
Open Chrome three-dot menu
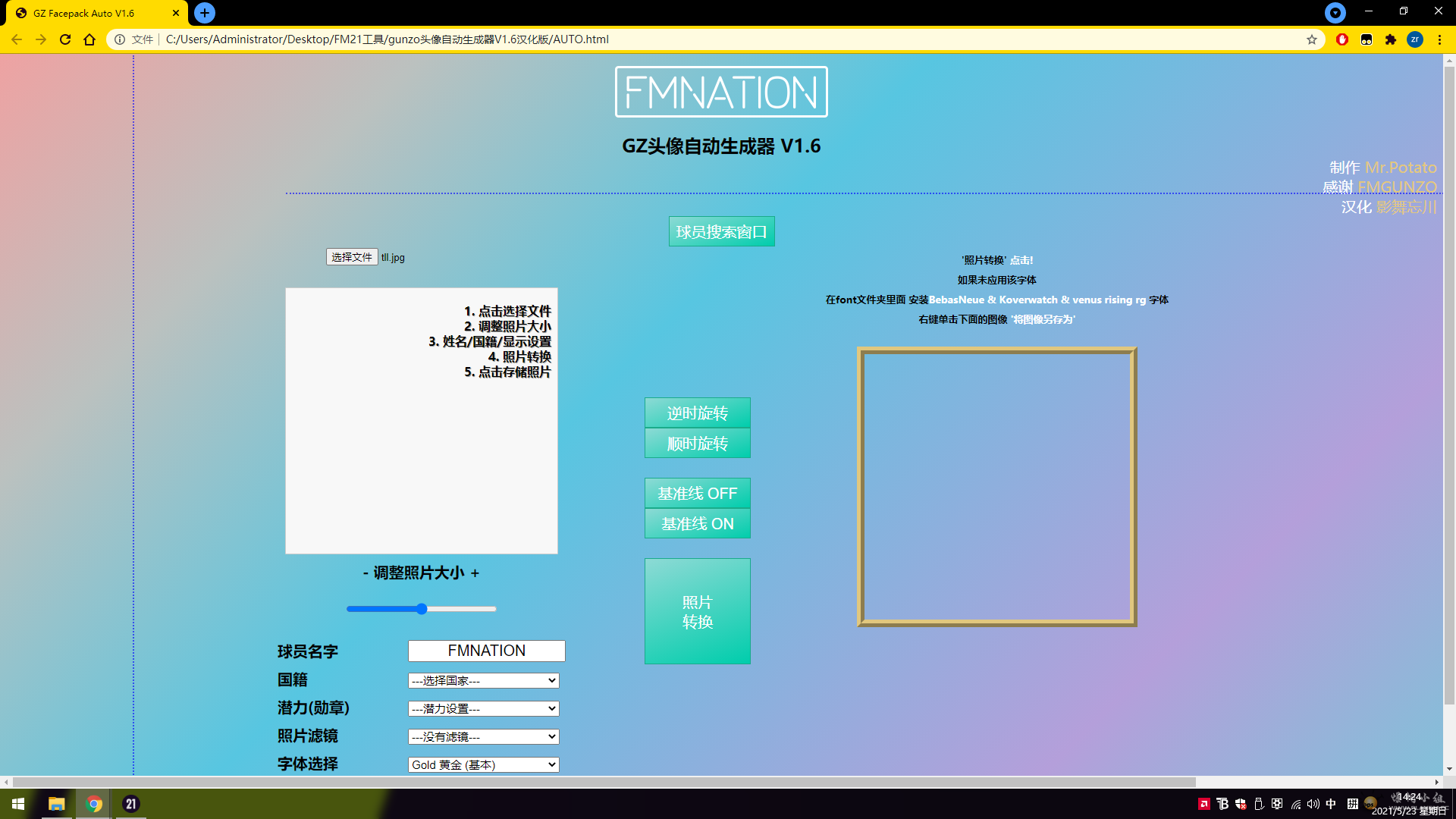pyautogui.click(x=1439, y=39)
